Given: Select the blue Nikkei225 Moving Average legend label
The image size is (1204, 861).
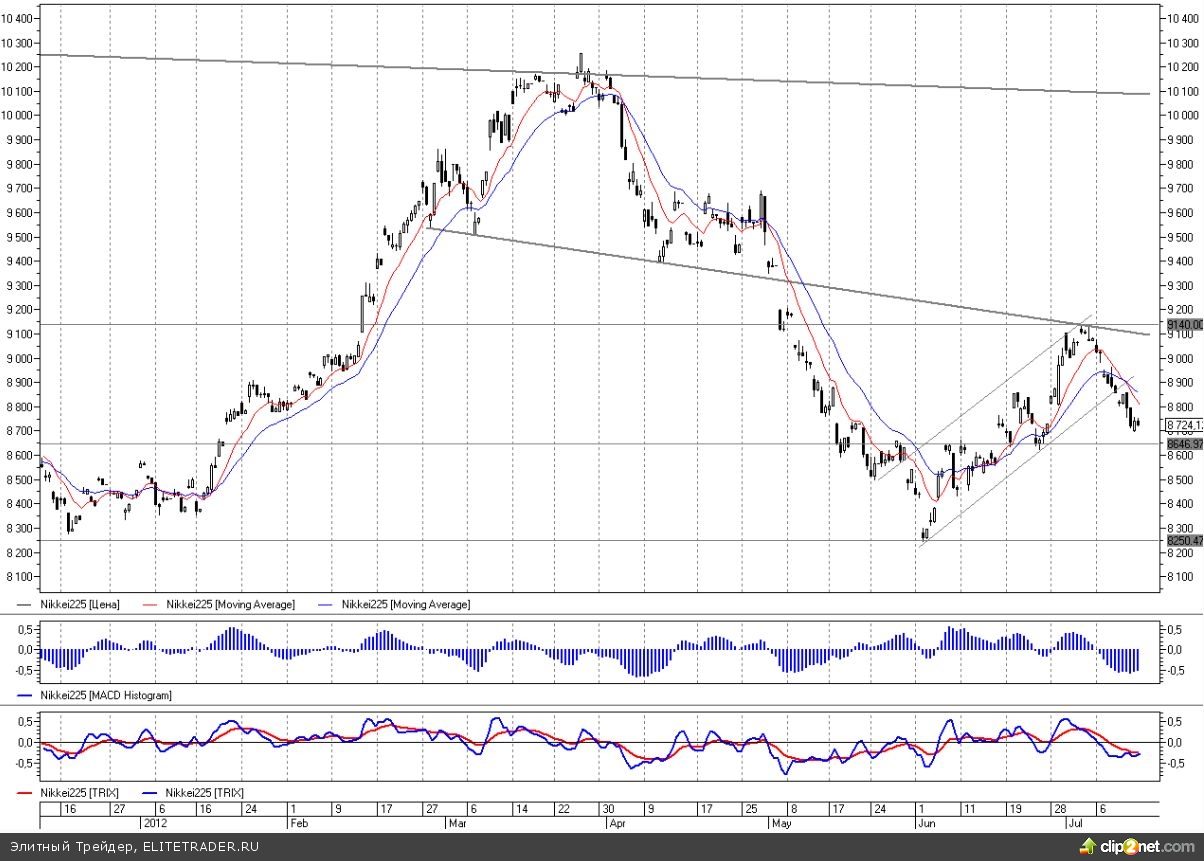Looking at the screenshot, I should pyautogui.click(x=405, y=604).
